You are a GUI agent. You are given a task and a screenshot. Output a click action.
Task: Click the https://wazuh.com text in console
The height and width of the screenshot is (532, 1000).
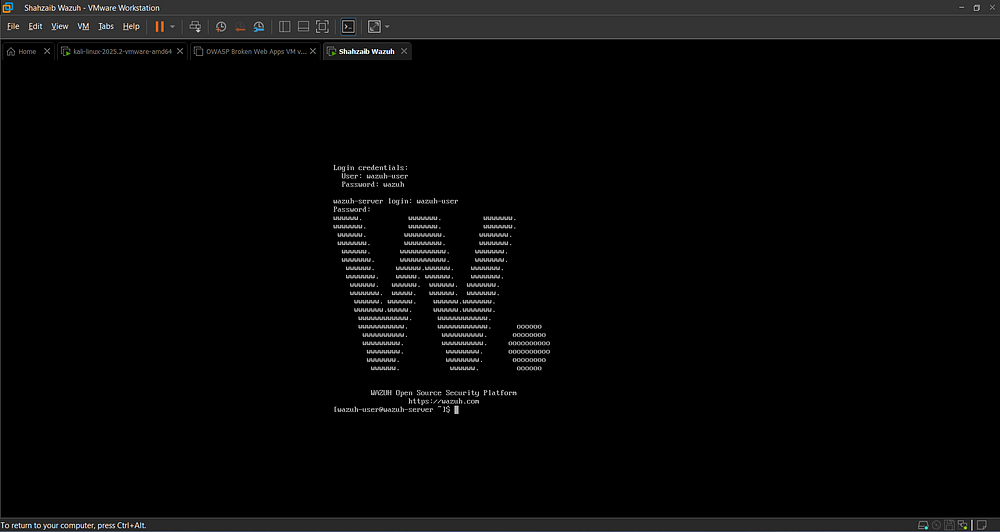(443, 401)
